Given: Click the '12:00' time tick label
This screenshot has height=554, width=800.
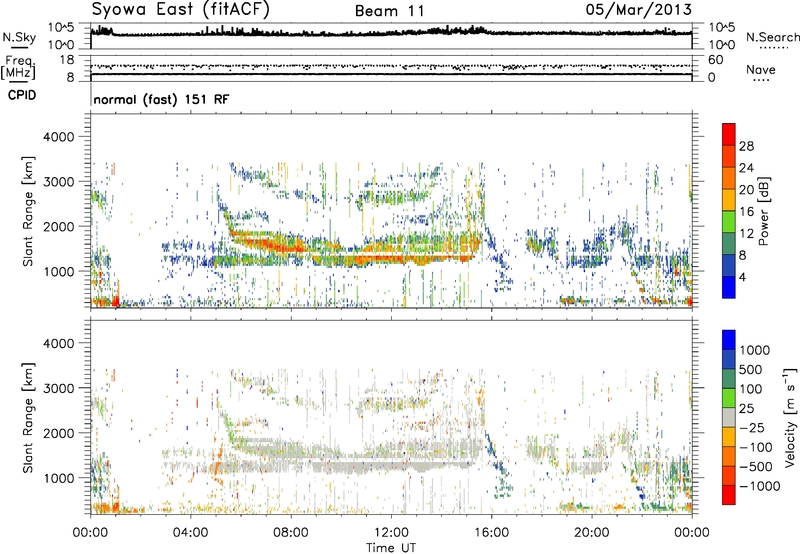Looking at the screenshot, I should (x=391, y=533).
